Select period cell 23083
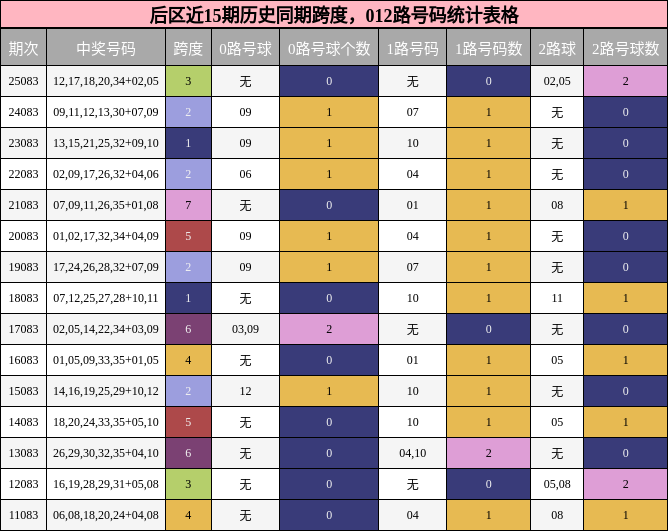The image size is (668, 531). 23,143
